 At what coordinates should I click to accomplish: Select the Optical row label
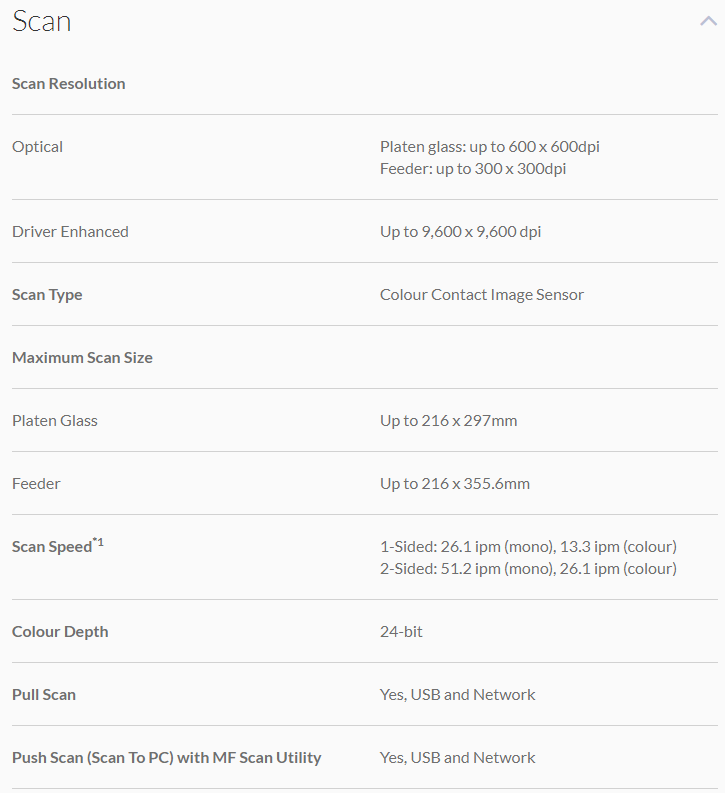click(37, 147)
